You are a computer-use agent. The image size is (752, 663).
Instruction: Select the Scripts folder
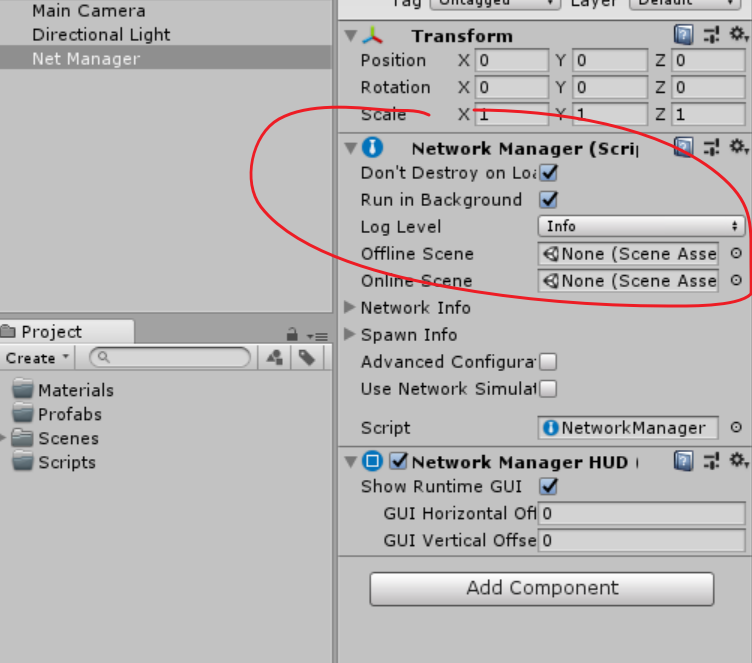pyautogui.click(x=54, y=462)
